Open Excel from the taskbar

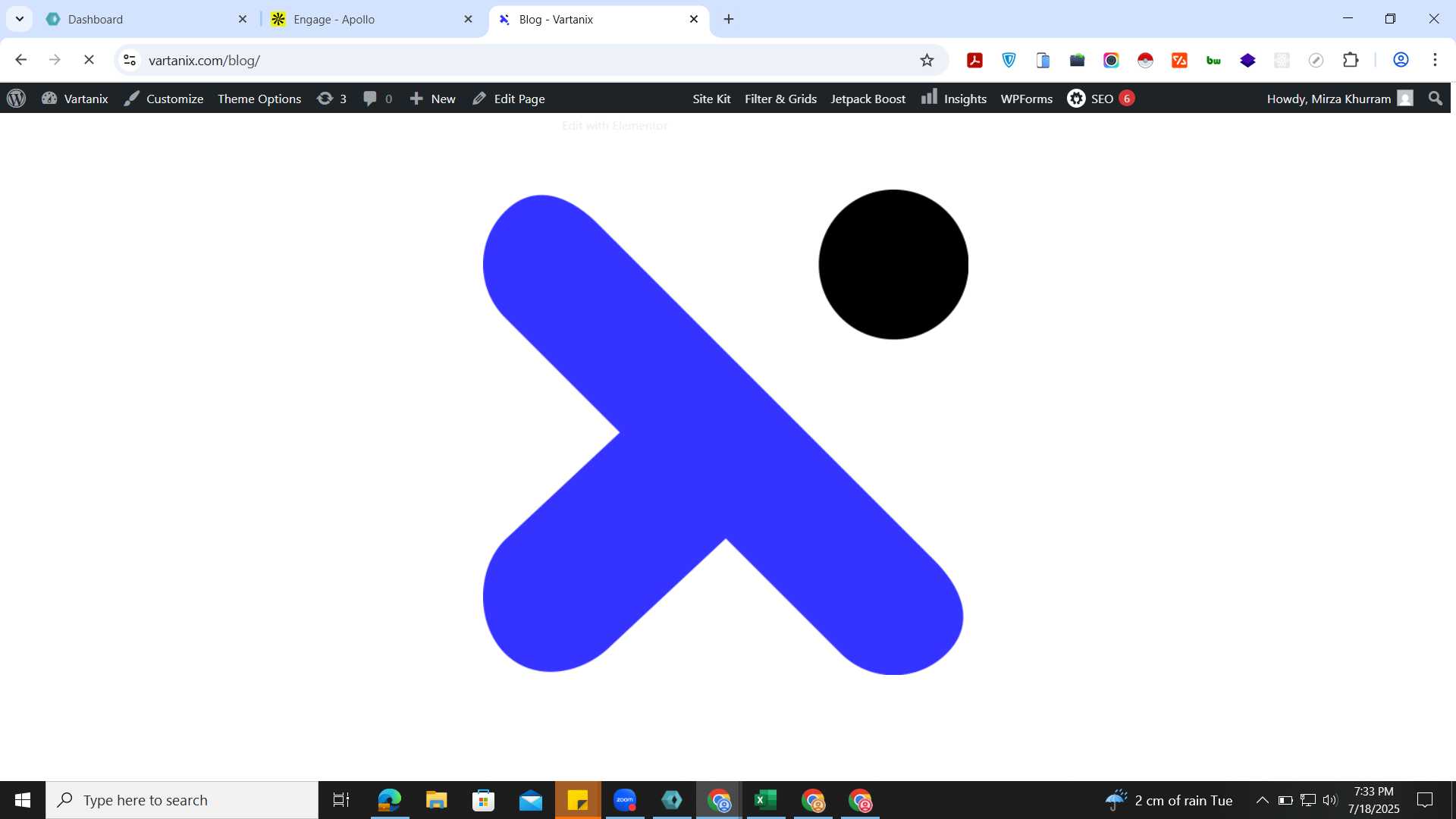coord(766,800)
